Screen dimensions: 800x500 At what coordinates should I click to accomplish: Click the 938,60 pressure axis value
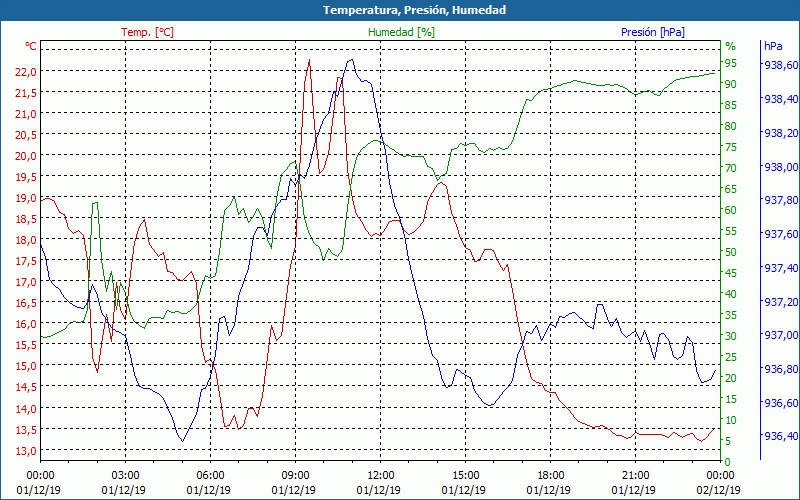coord(781,65)
